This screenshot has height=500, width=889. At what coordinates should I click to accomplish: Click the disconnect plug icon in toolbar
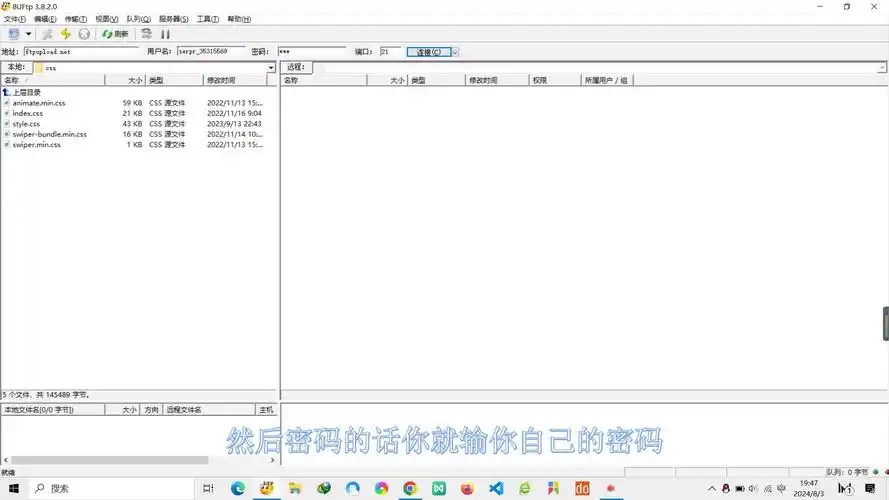tap(47, 34)
